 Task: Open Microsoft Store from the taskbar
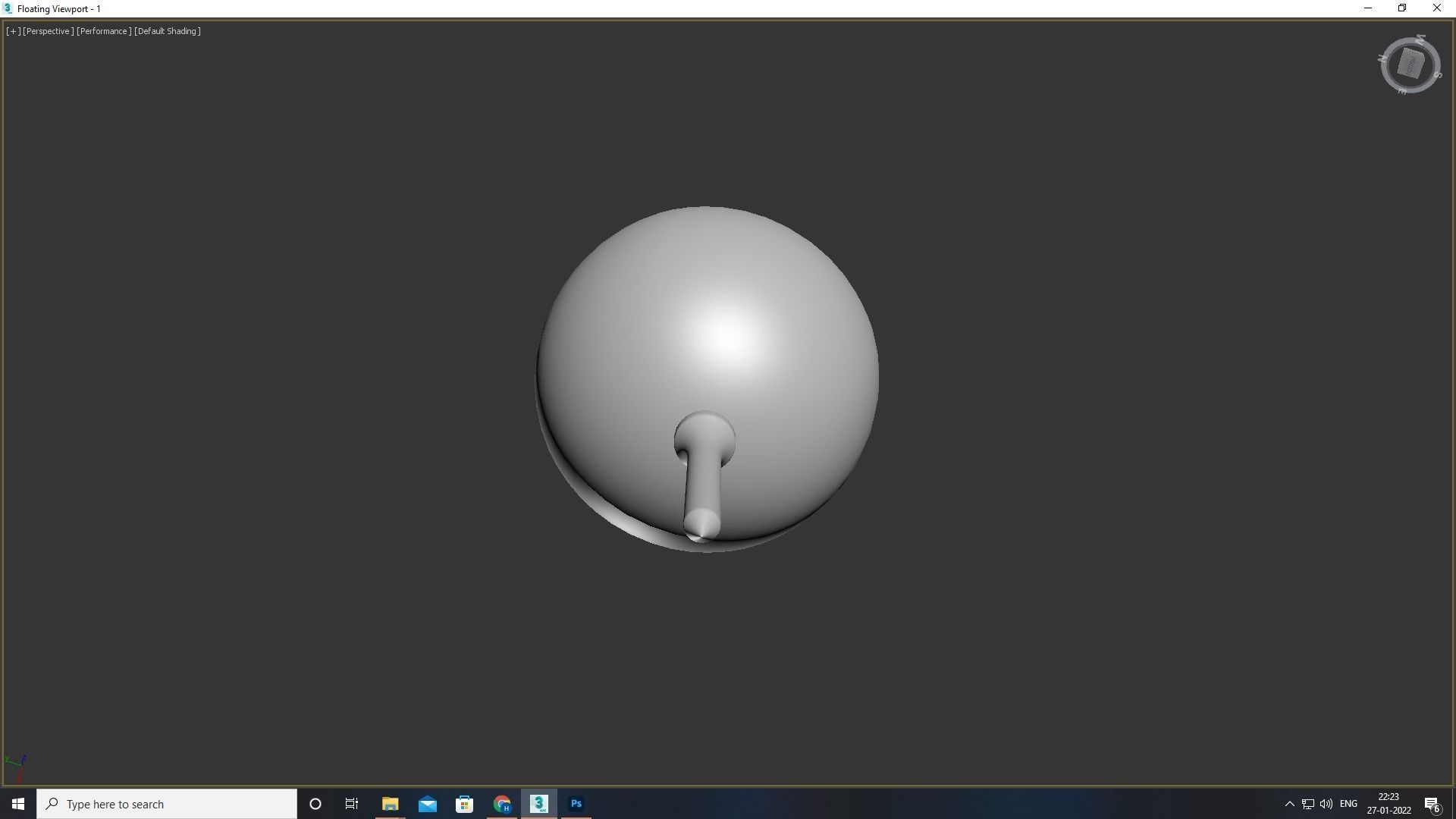(464, 804)
